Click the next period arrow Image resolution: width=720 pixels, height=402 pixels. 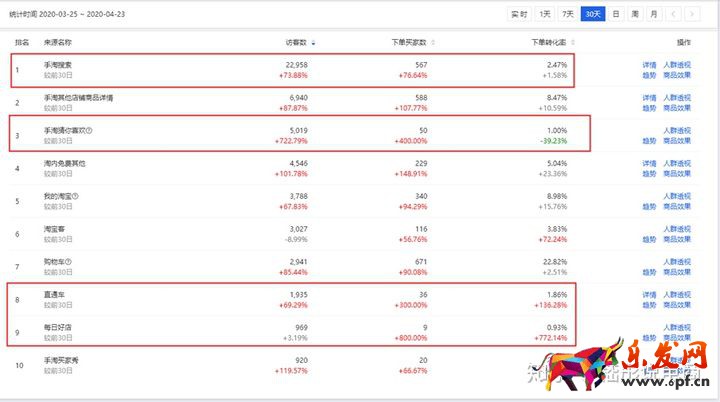(x=693, y=14)
